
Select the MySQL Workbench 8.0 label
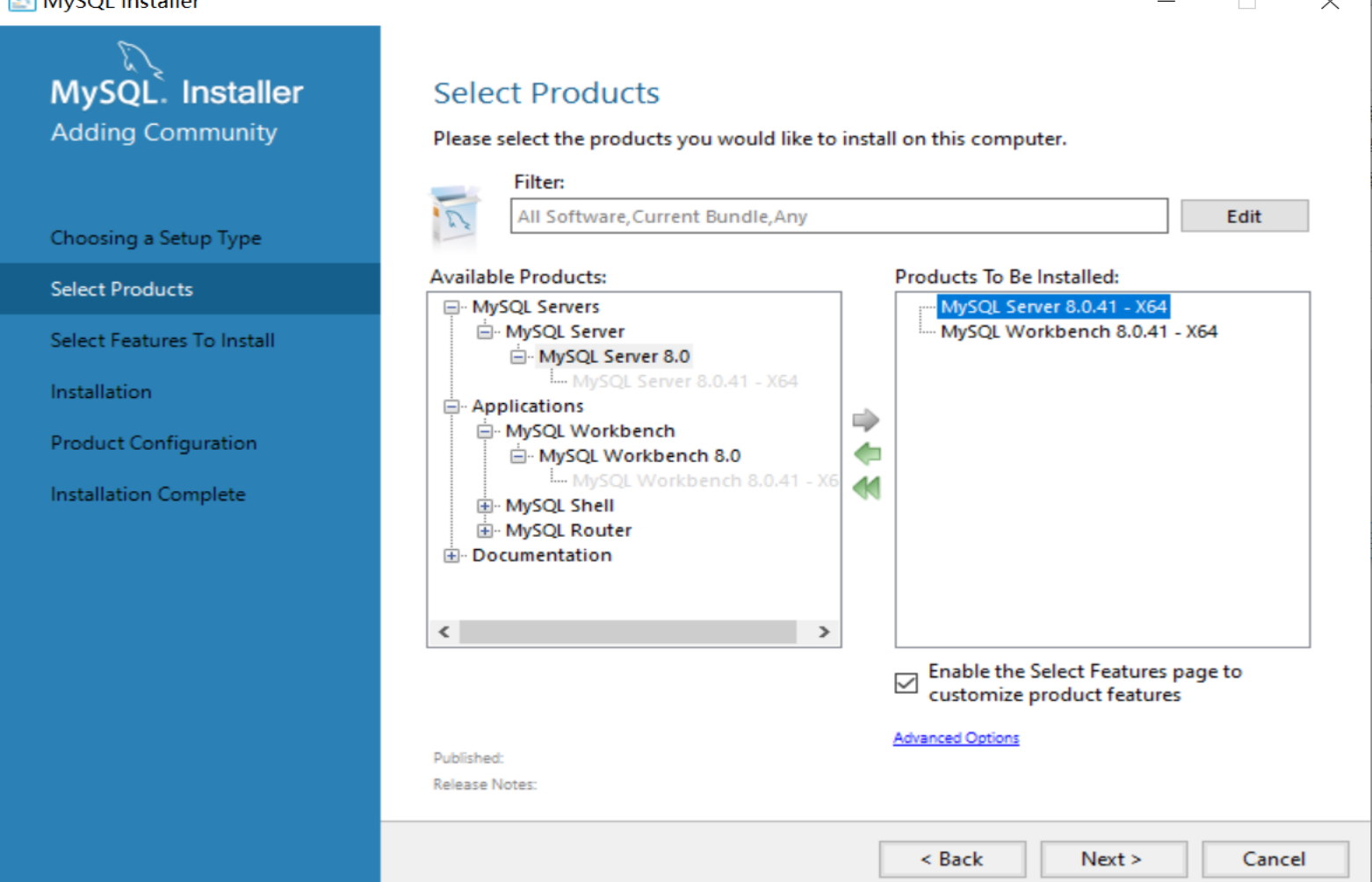click(639, 455)
